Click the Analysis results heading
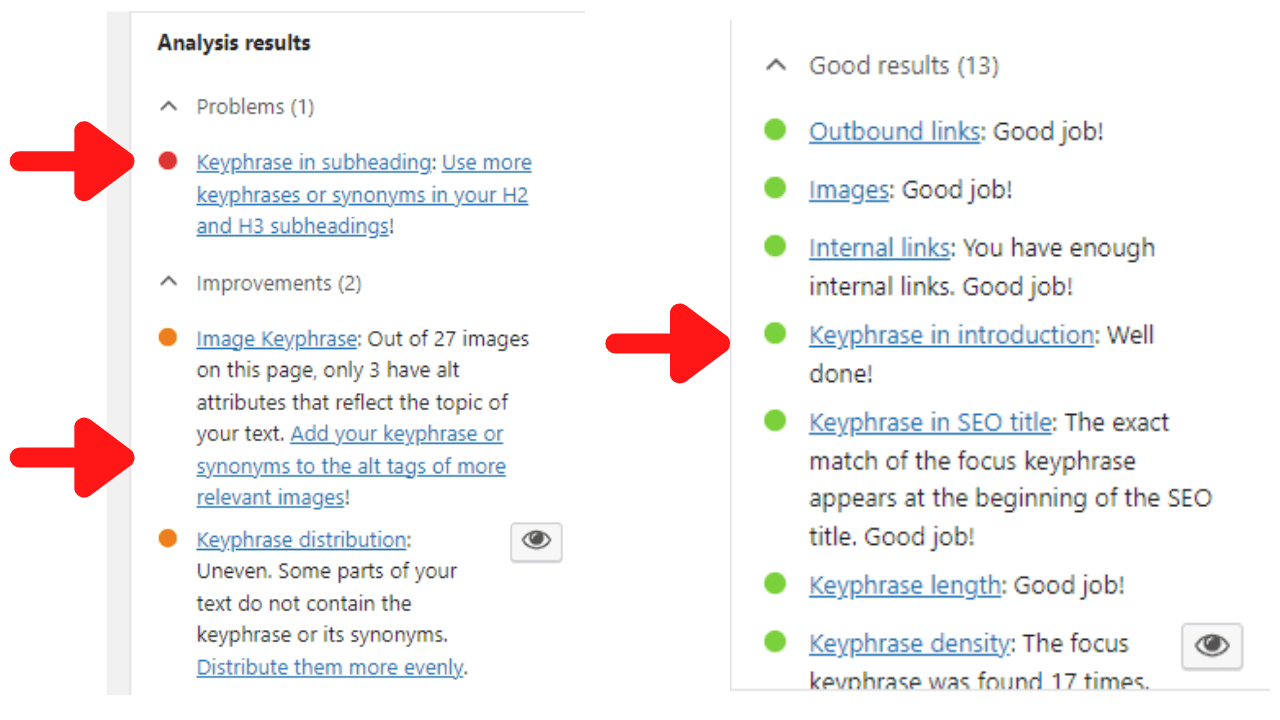This screenshot has width=1280, height=720. (x=234, y=43)
